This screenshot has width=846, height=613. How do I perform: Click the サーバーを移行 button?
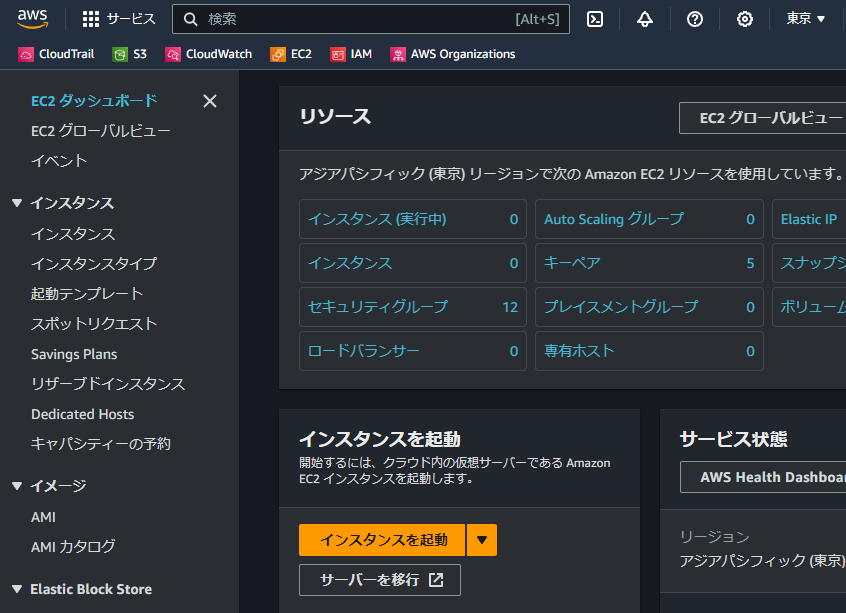tap(380, 580)
